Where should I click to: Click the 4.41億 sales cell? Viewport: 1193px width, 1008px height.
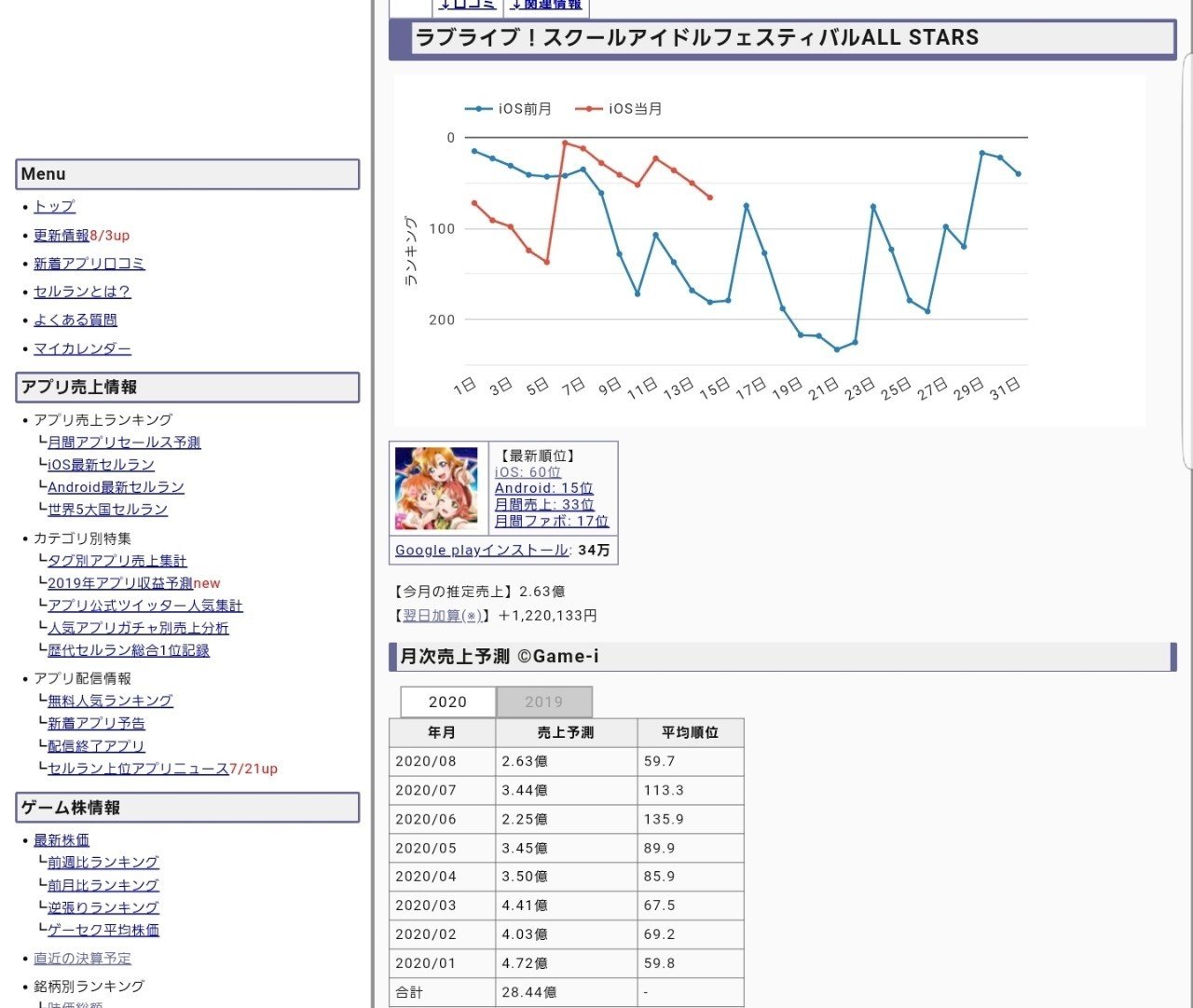(x=567, y=906)
